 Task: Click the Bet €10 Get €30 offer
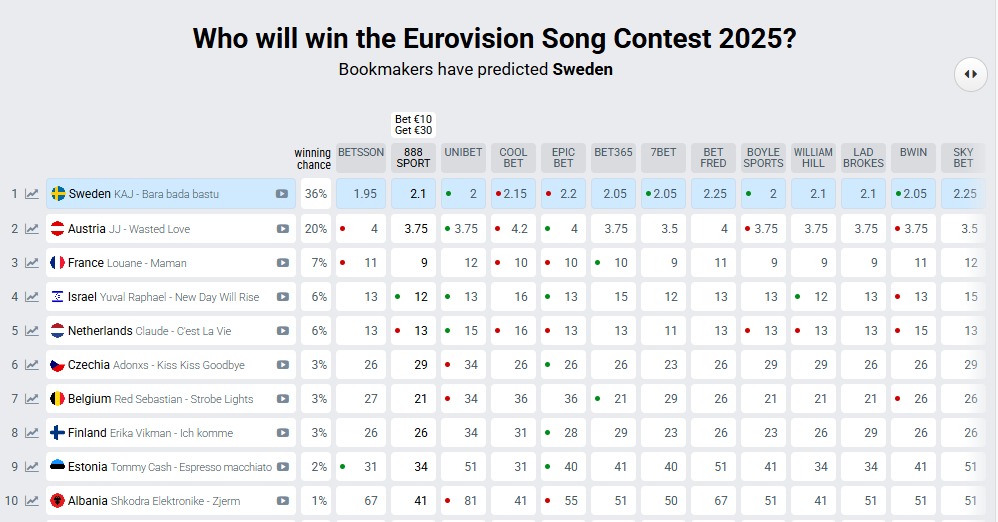point(414,125)
